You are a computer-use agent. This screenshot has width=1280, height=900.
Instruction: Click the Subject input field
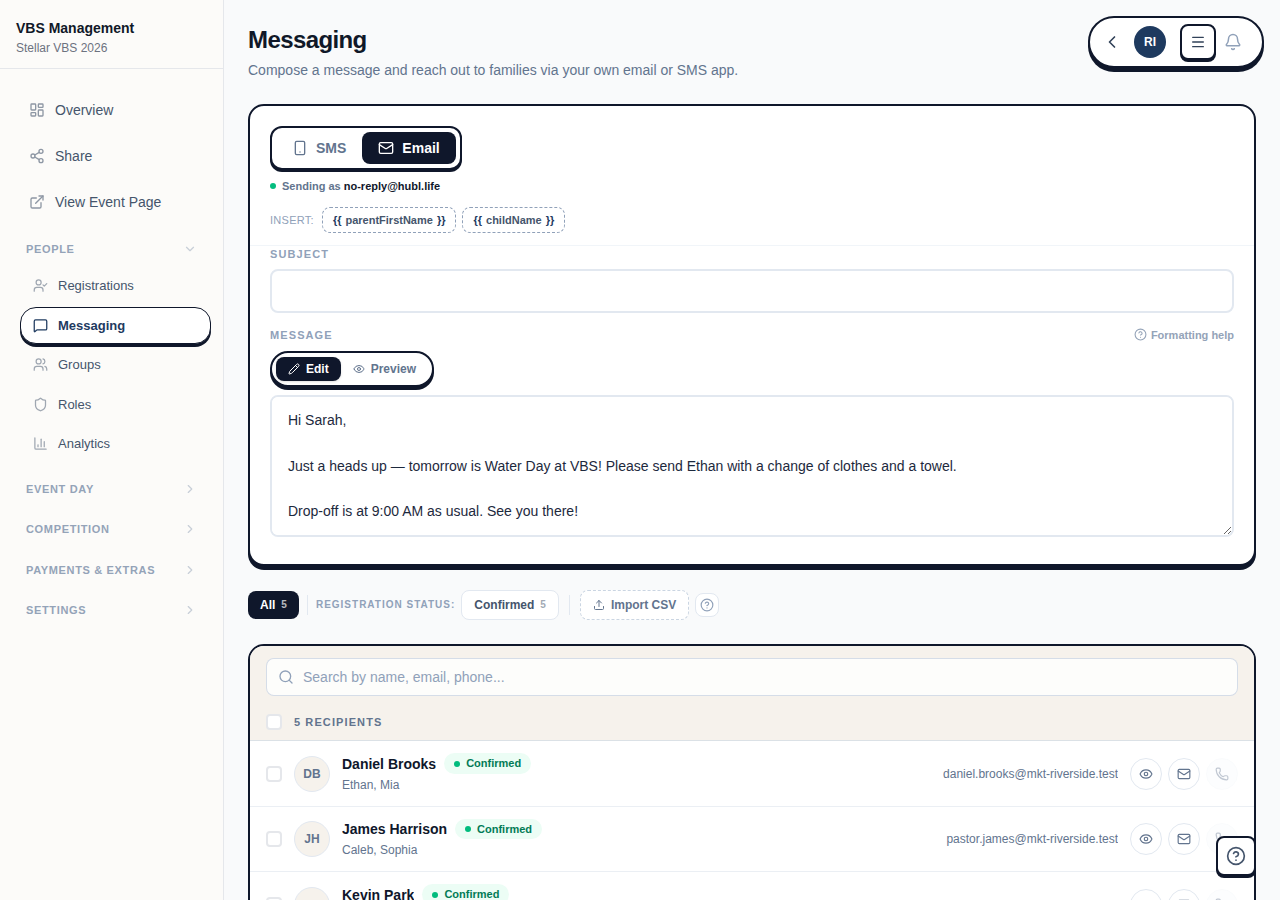(751, 290)
